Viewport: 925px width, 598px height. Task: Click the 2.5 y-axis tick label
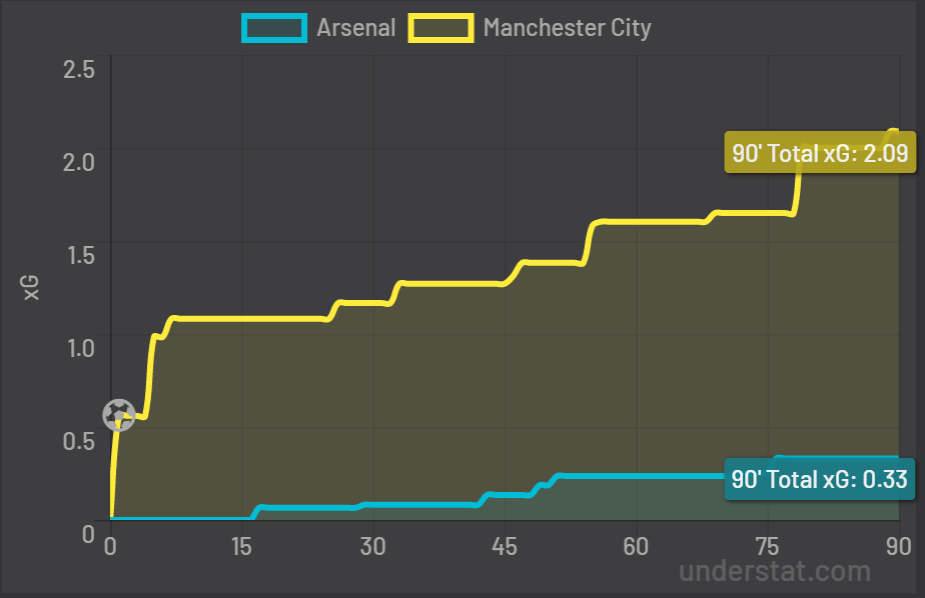pos(79,70)
